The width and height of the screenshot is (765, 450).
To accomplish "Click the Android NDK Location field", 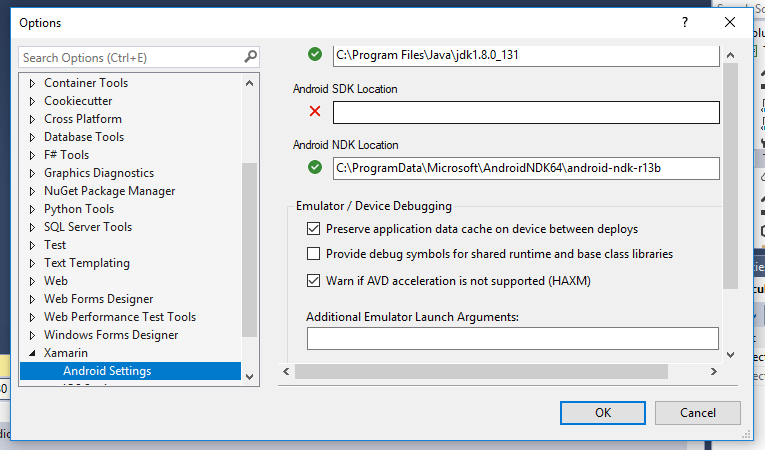I will 526,168.
